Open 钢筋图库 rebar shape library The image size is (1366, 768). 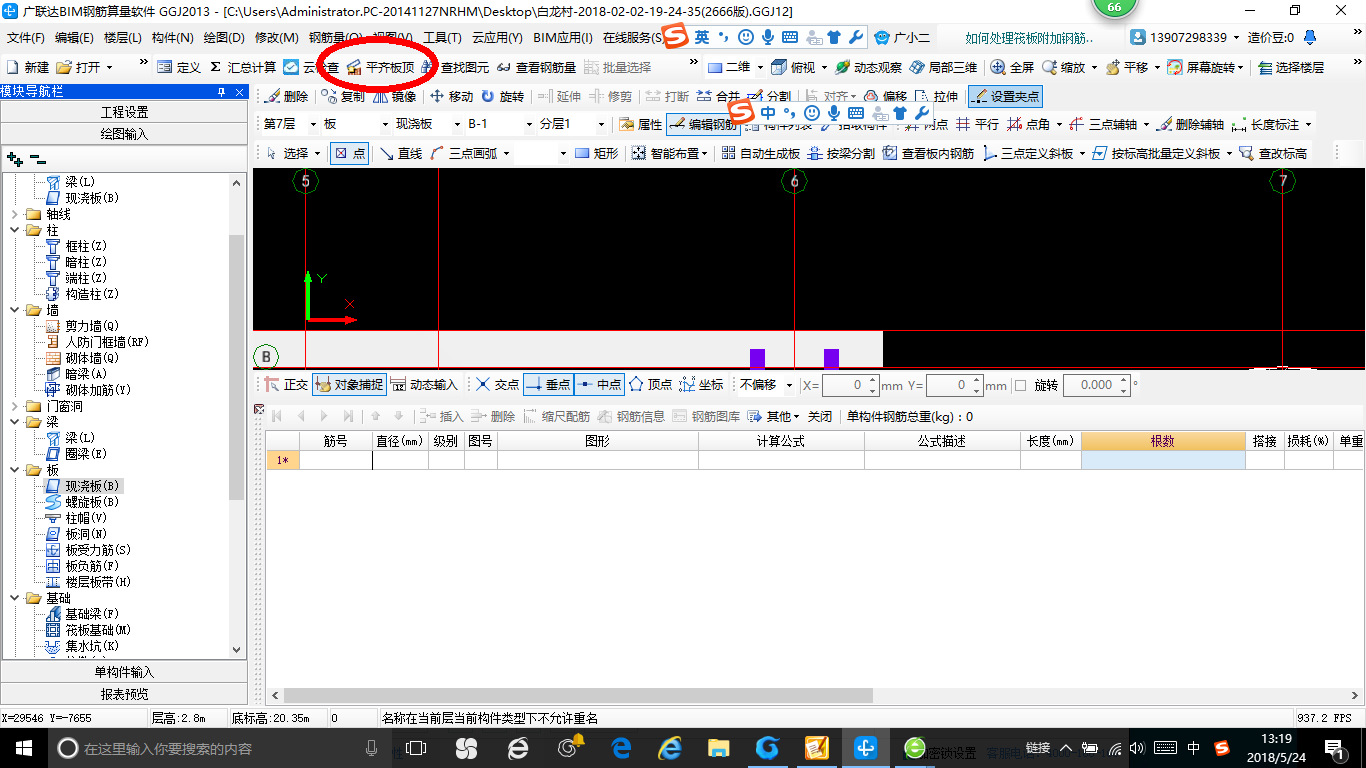[x=706, y=416]
